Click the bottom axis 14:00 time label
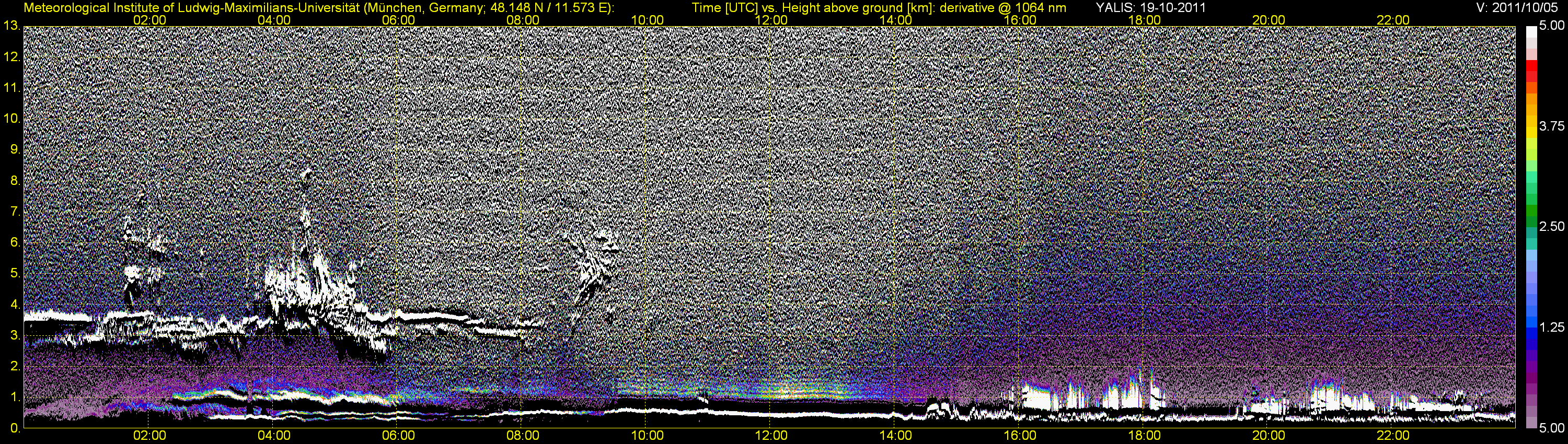Viewport: 1568px width, 444px height. pyautogui.click(x=896, y=436)
